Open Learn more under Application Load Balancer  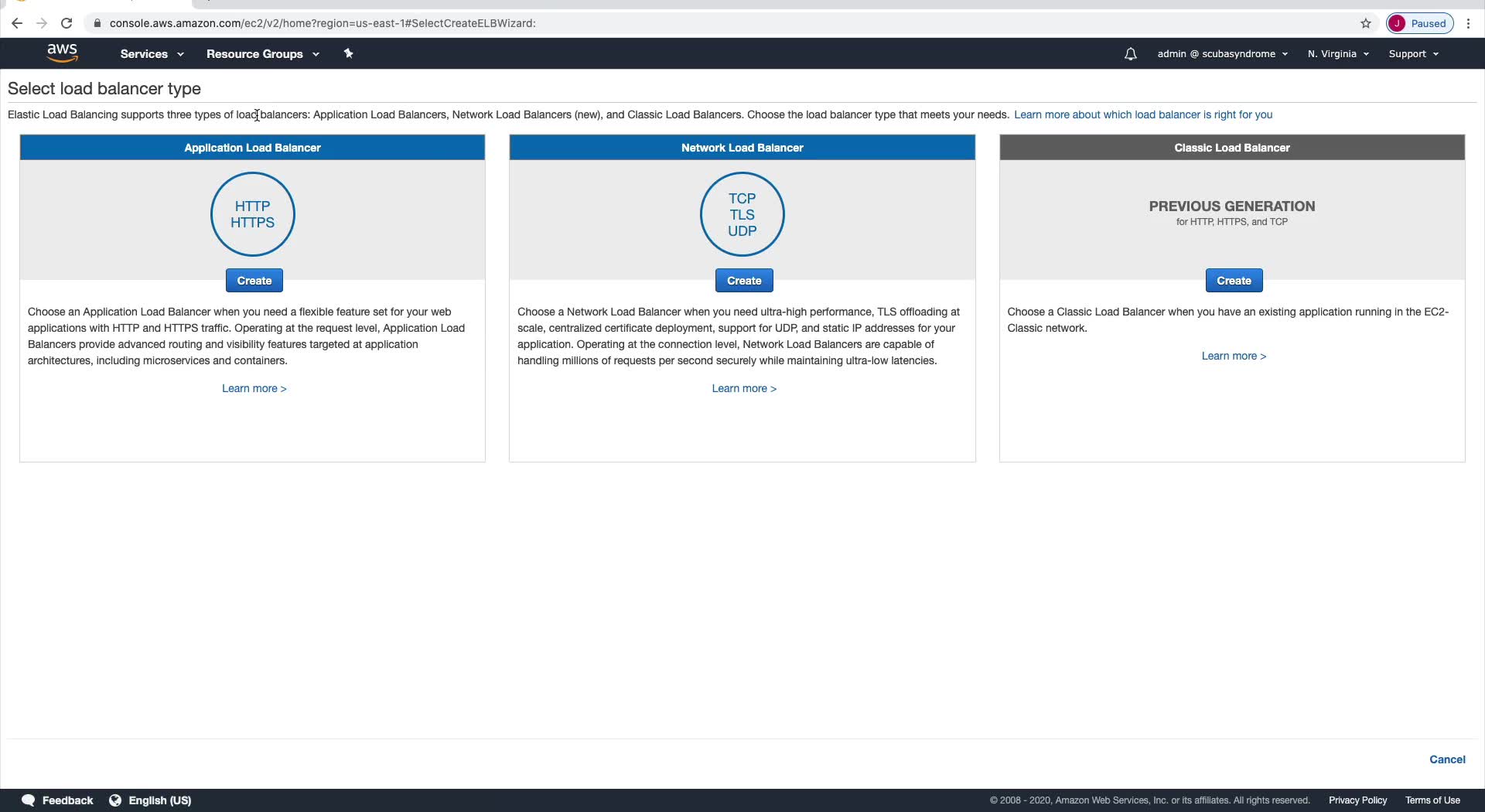[x=254, y=388]
